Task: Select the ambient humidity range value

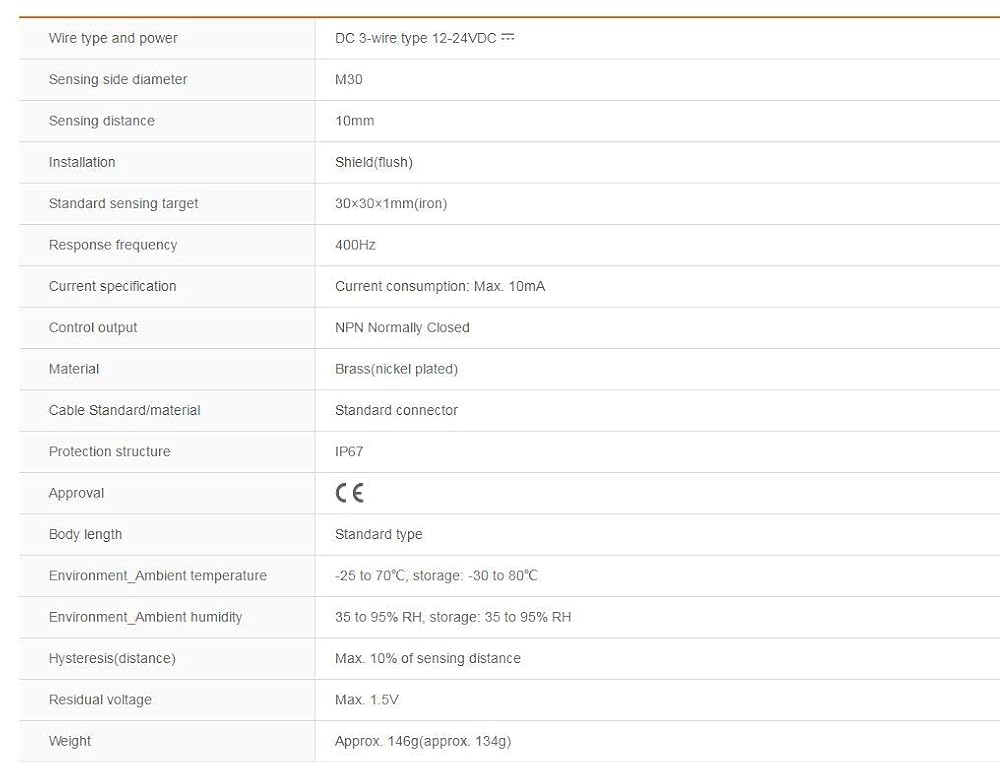Action: point(453,617)
